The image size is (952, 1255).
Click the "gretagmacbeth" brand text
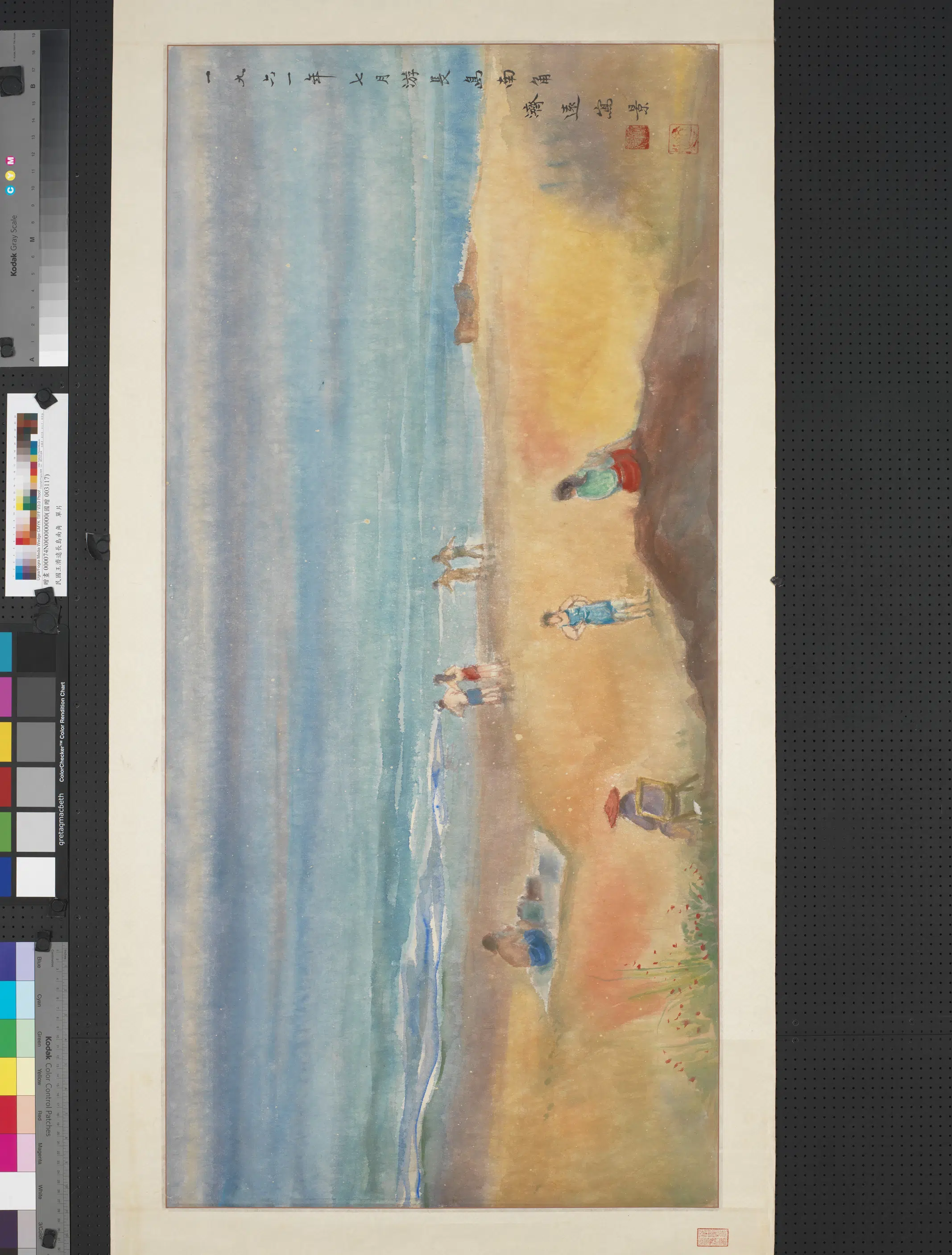pyautogui.click(x=61, y=819)
